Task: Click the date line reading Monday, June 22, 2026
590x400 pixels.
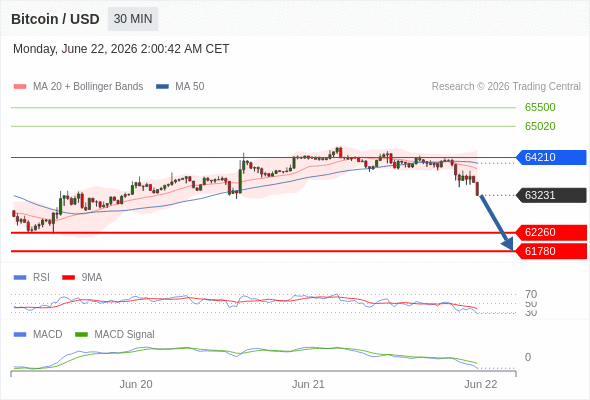Action: pos(121,49)
